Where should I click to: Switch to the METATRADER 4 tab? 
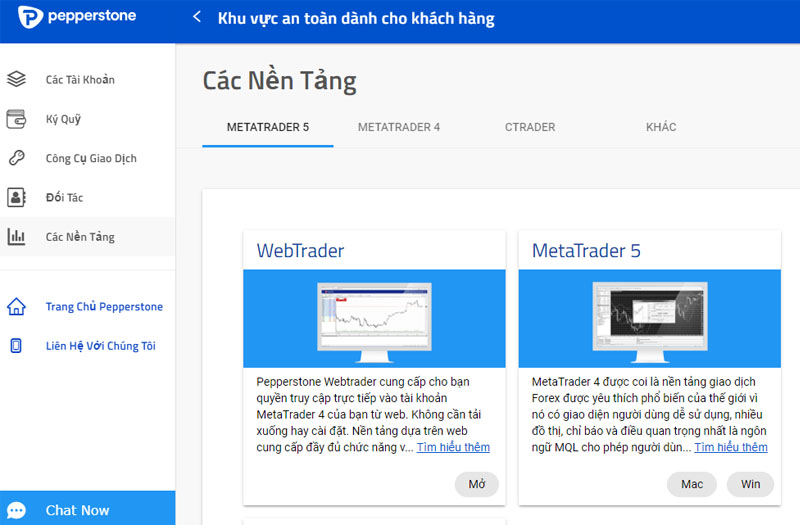(x=399, y=127)
